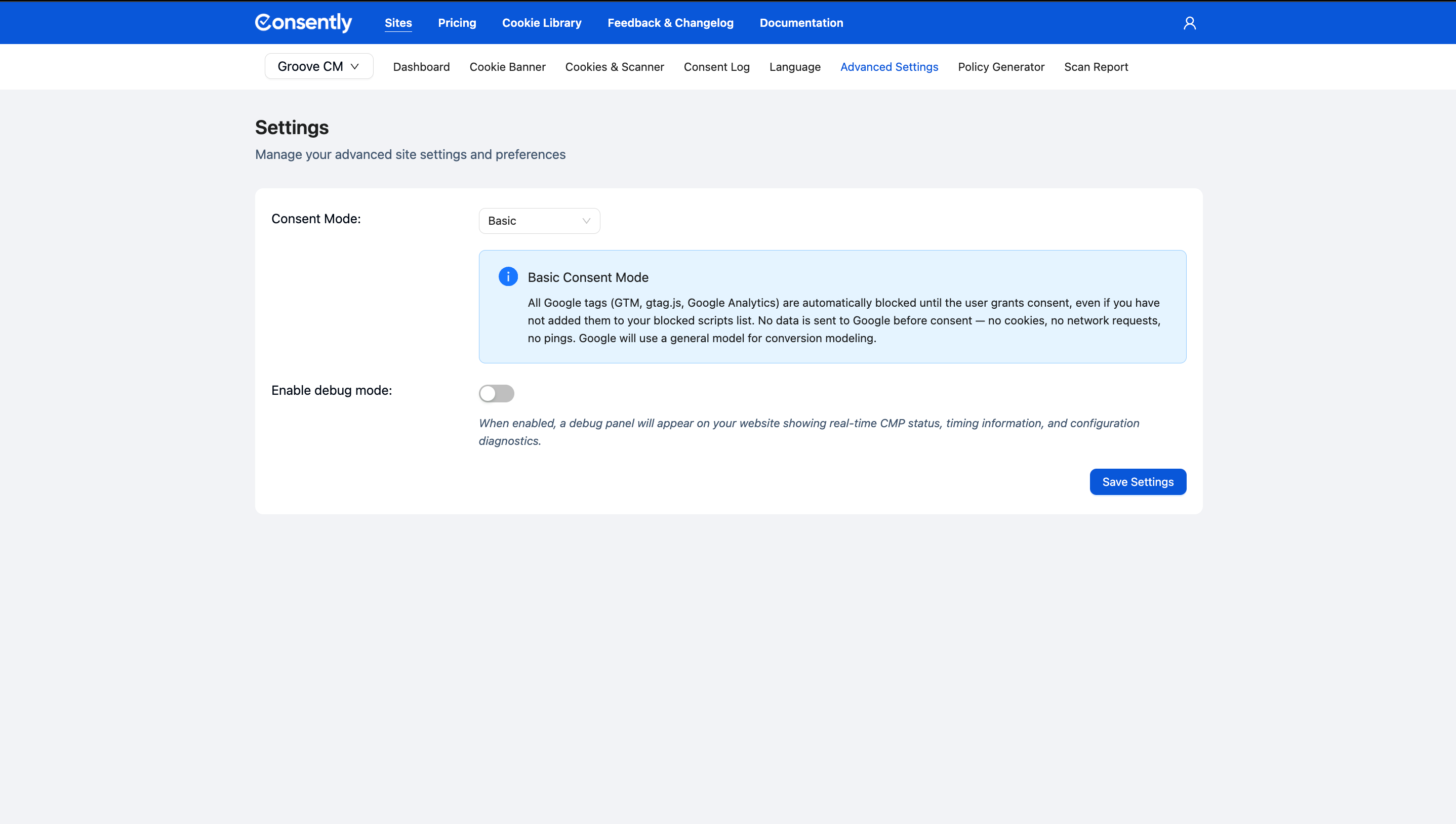
Task: Open Feedback & Changelog in the top menu
Action: [x=670, y=23]
